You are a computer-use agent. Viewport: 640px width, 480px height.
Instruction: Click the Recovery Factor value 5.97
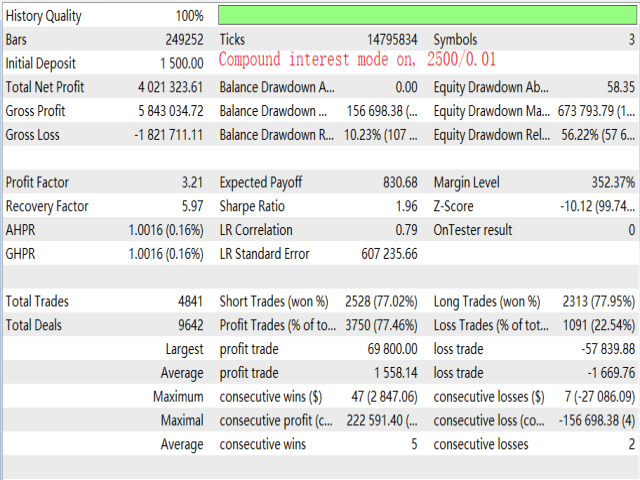(192, 206)
